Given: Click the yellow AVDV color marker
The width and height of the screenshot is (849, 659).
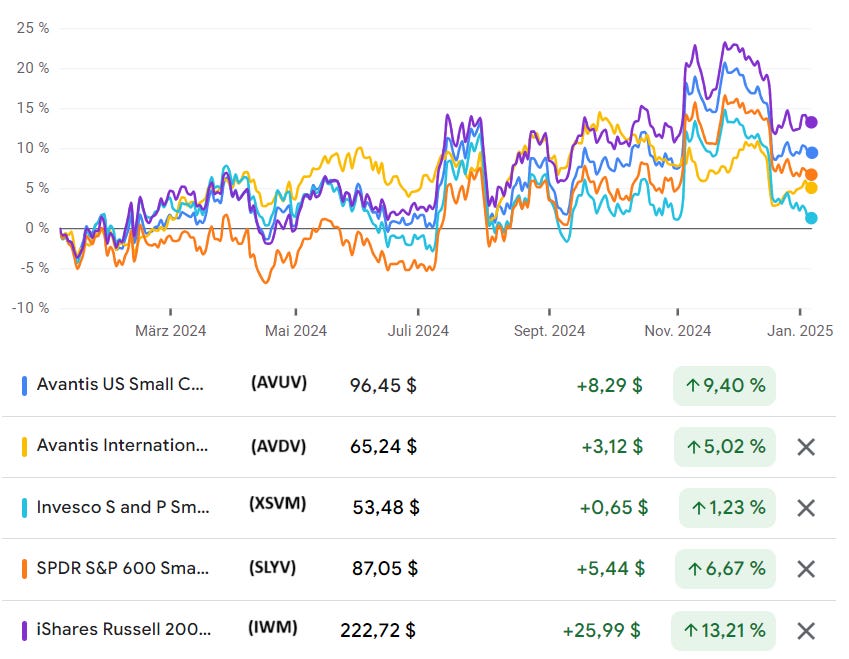Looking at the screenshot, I should tap(24, 447).
